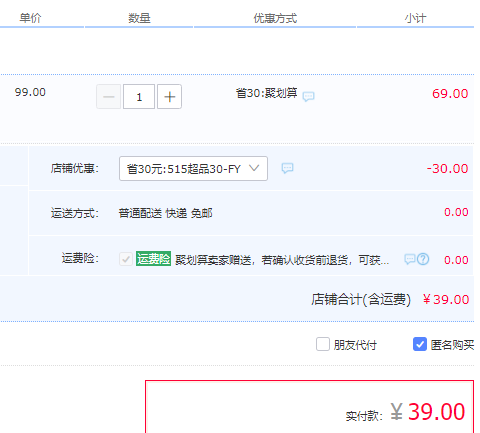Focus the quantity input showing 1

pos(139,97)
